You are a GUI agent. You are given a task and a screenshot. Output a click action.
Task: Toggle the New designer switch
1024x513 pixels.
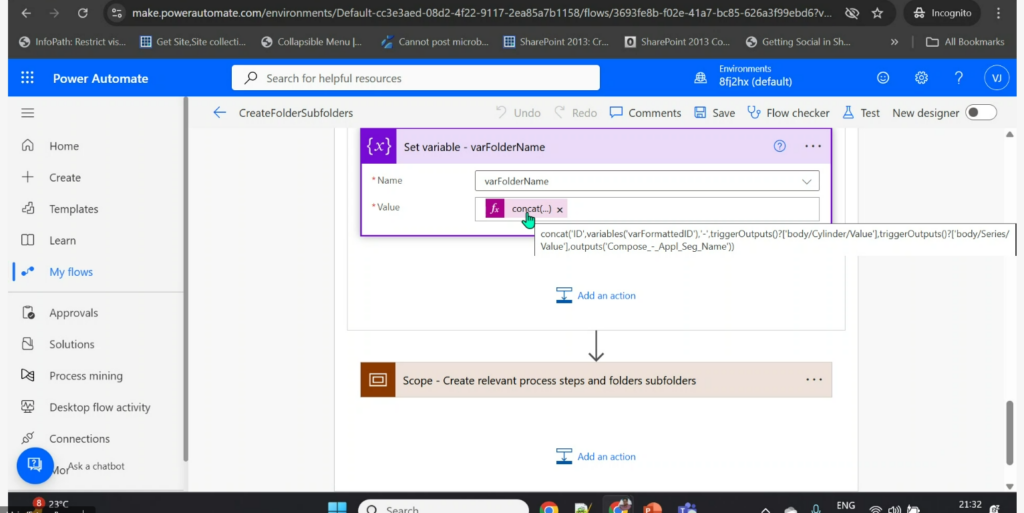[x=981, y=112]
